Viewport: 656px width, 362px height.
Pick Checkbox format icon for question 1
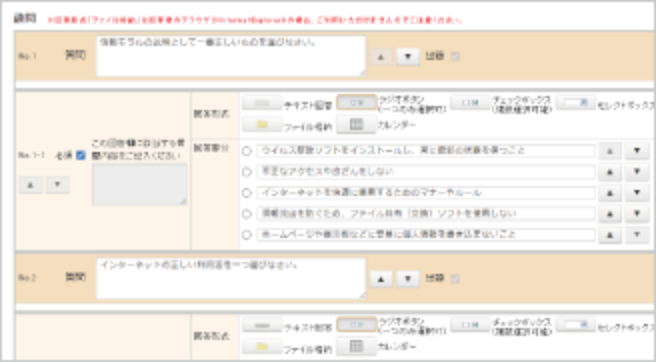470,103
